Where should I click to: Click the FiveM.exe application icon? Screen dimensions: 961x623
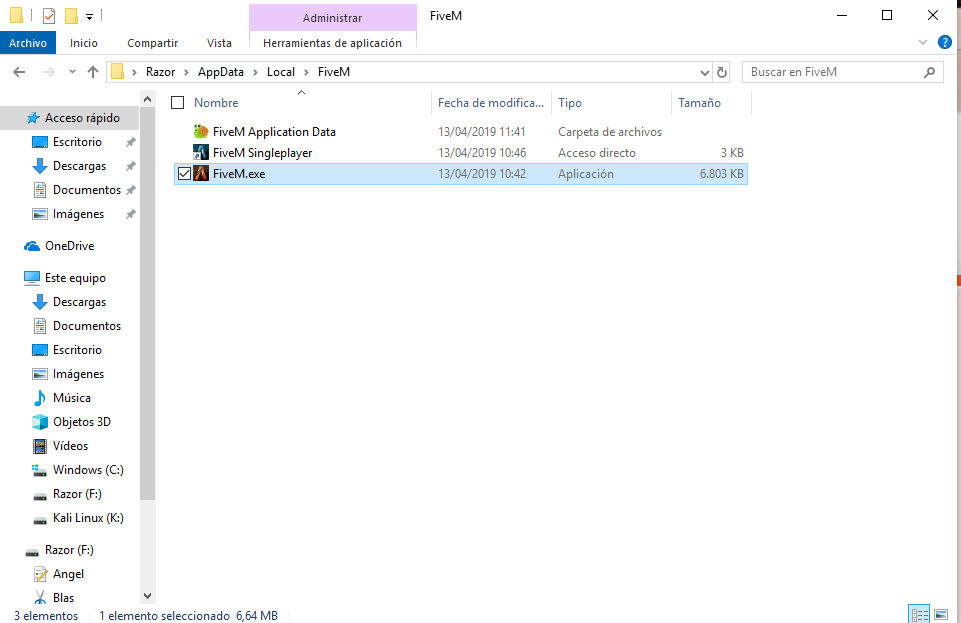coord(201,173)
